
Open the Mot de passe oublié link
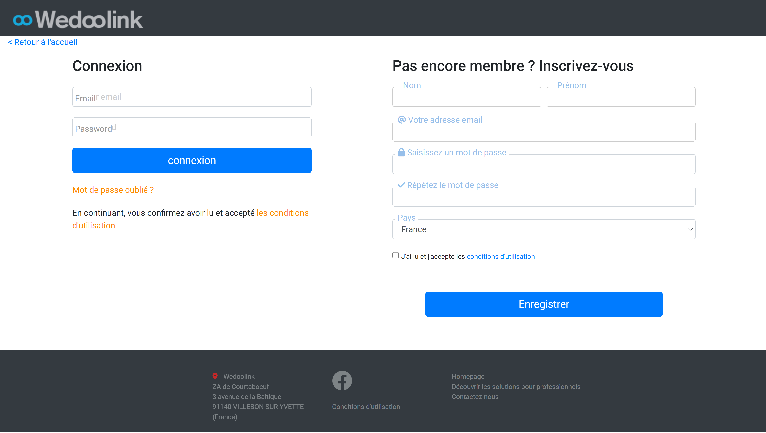(x=113, y=190)
